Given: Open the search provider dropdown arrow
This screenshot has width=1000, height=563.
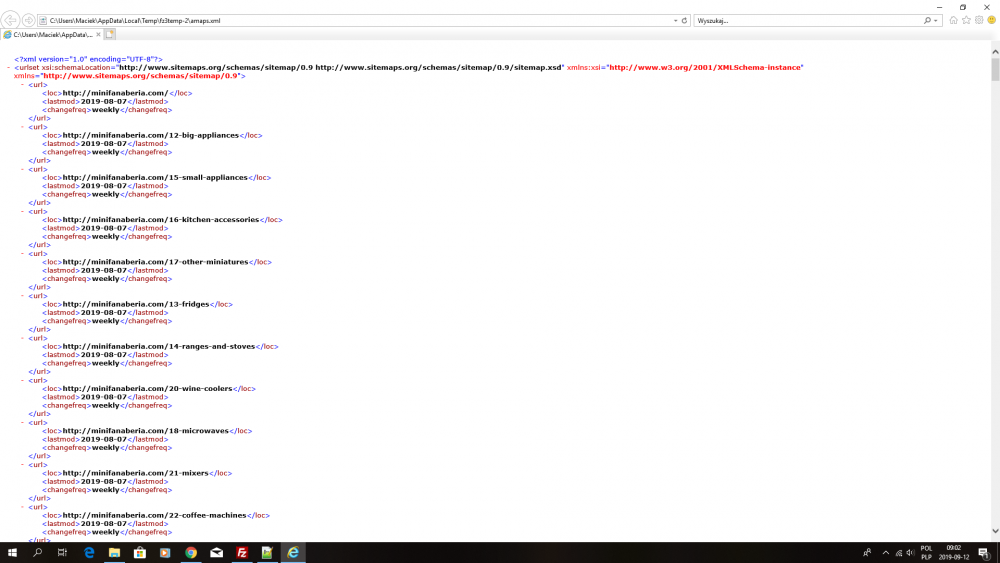Looking at the screenshot, I should 936,20.
